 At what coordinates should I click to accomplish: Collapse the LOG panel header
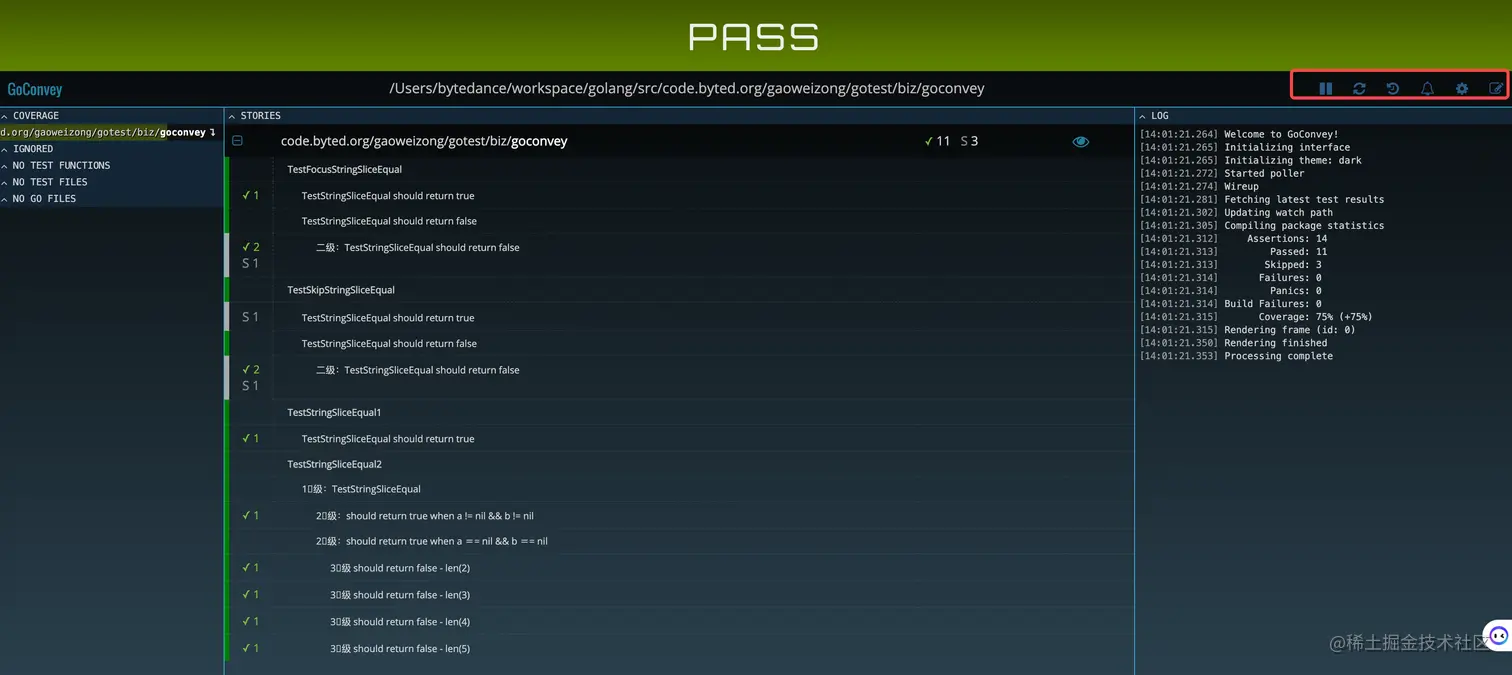coord(1324,116)
